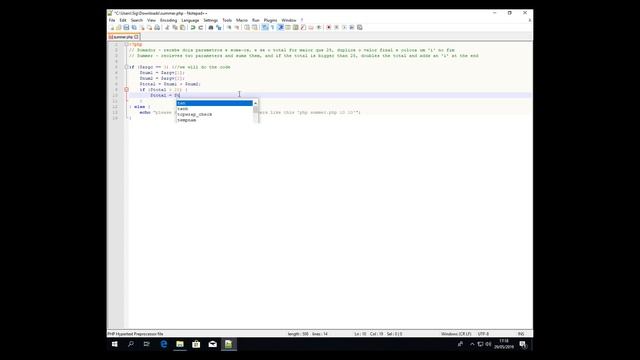Open the Run menu
The image size is (640, 360).
click(256, 20)
